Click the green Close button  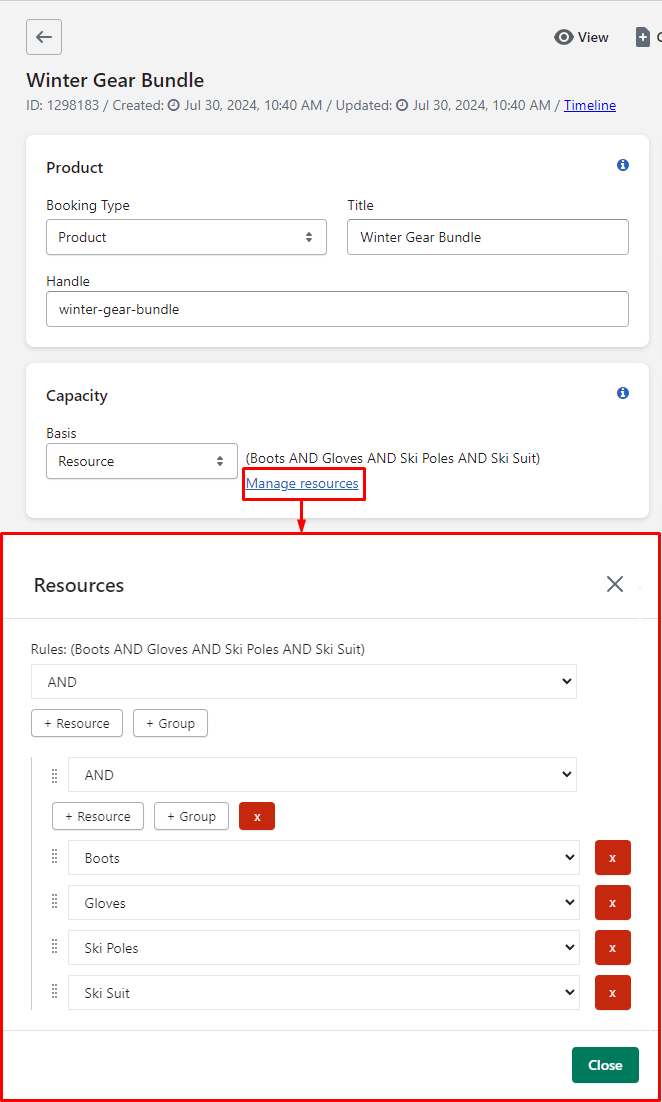click(605, 1065)
